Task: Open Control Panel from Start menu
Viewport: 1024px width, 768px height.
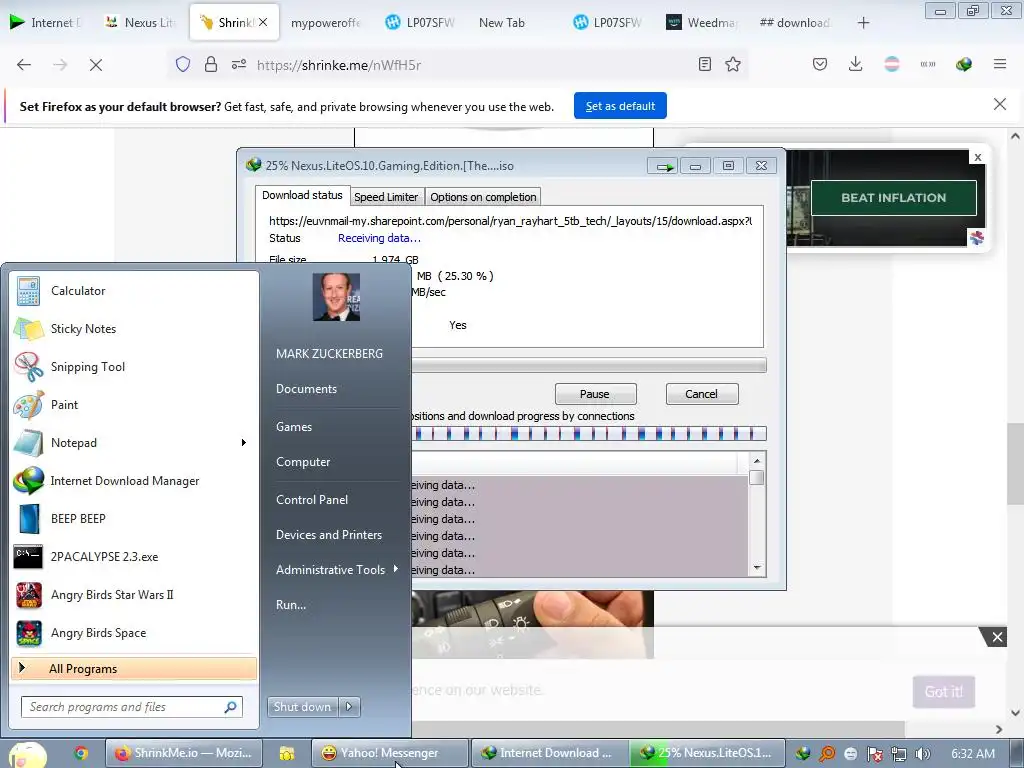Action: [312, 500]
